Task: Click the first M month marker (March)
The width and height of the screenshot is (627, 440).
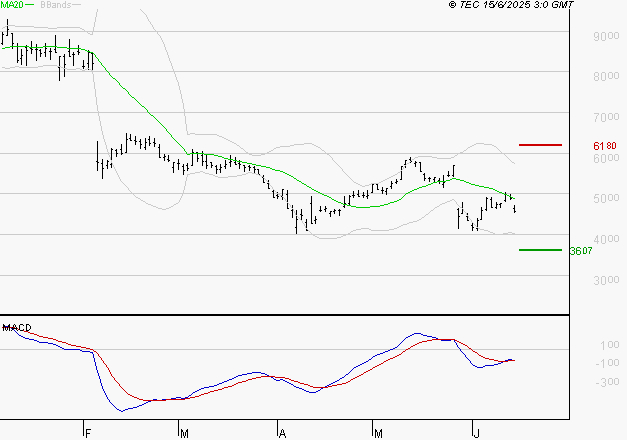Action: (x=184, y=434)
